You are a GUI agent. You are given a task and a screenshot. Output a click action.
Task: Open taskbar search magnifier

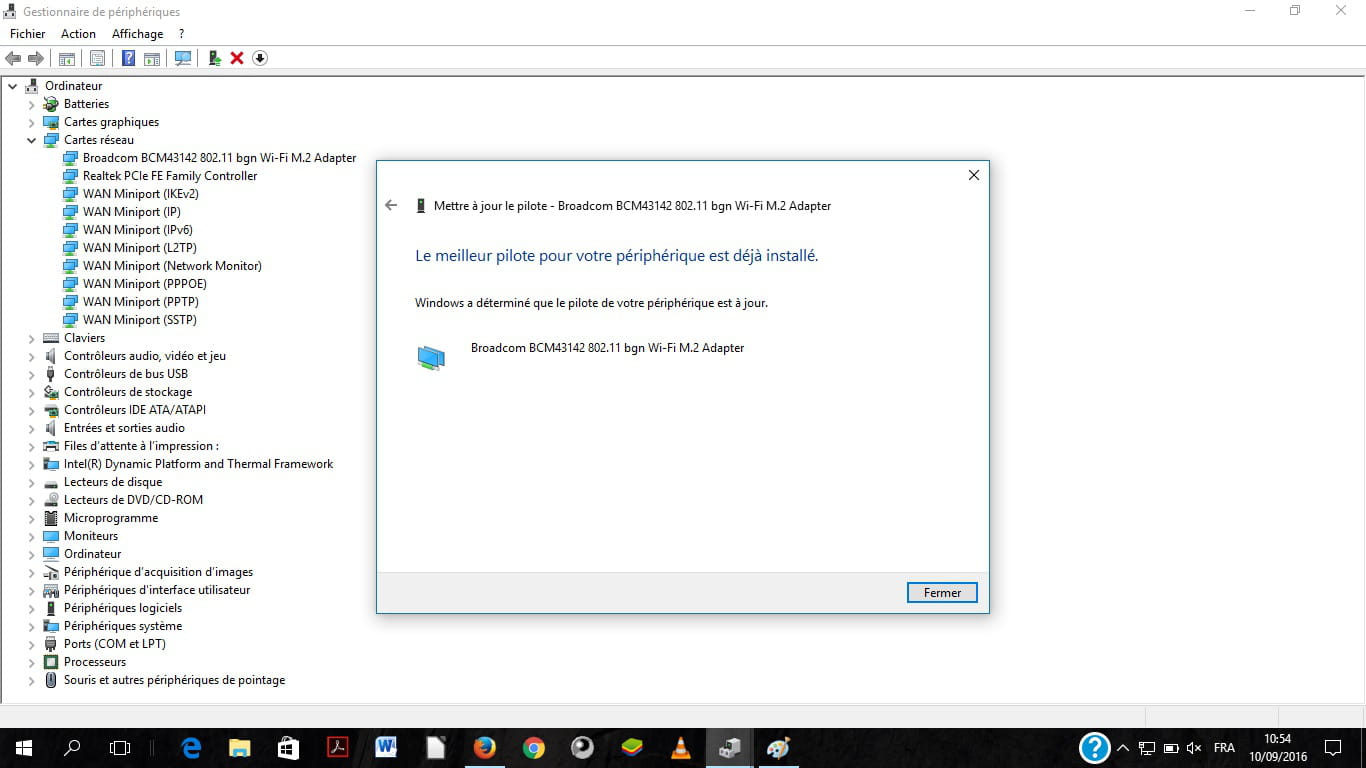72,747
